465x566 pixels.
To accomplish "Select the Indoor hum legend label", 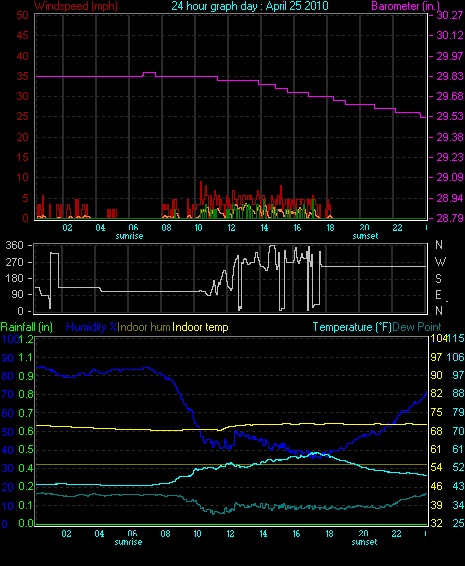I will [x=144, y=327].
